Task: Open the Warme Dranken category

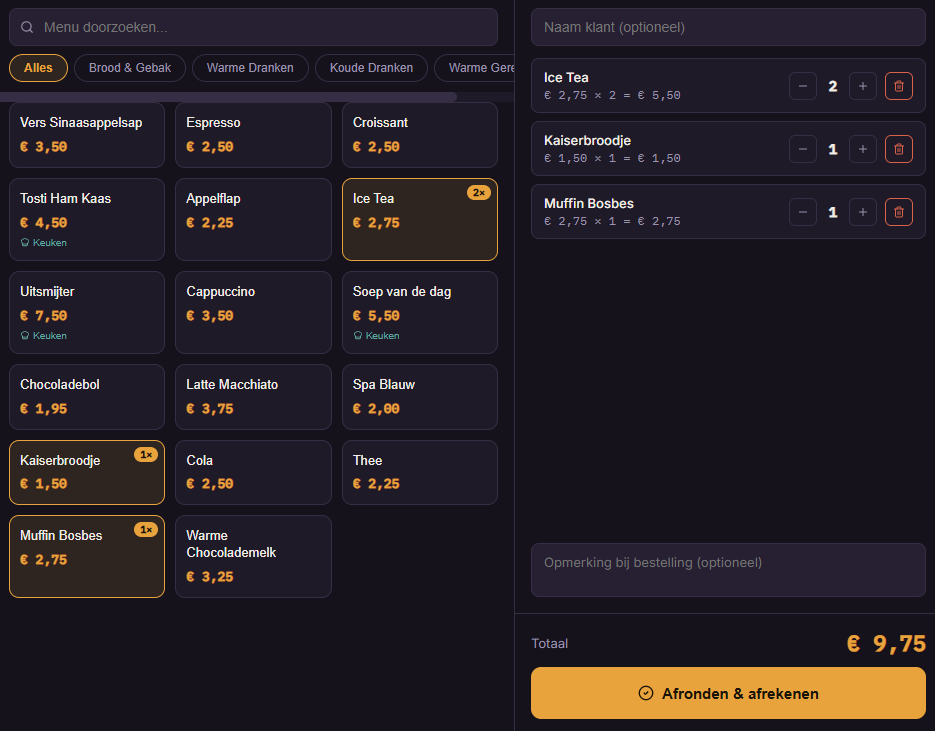Action: (x=250, y=68)
